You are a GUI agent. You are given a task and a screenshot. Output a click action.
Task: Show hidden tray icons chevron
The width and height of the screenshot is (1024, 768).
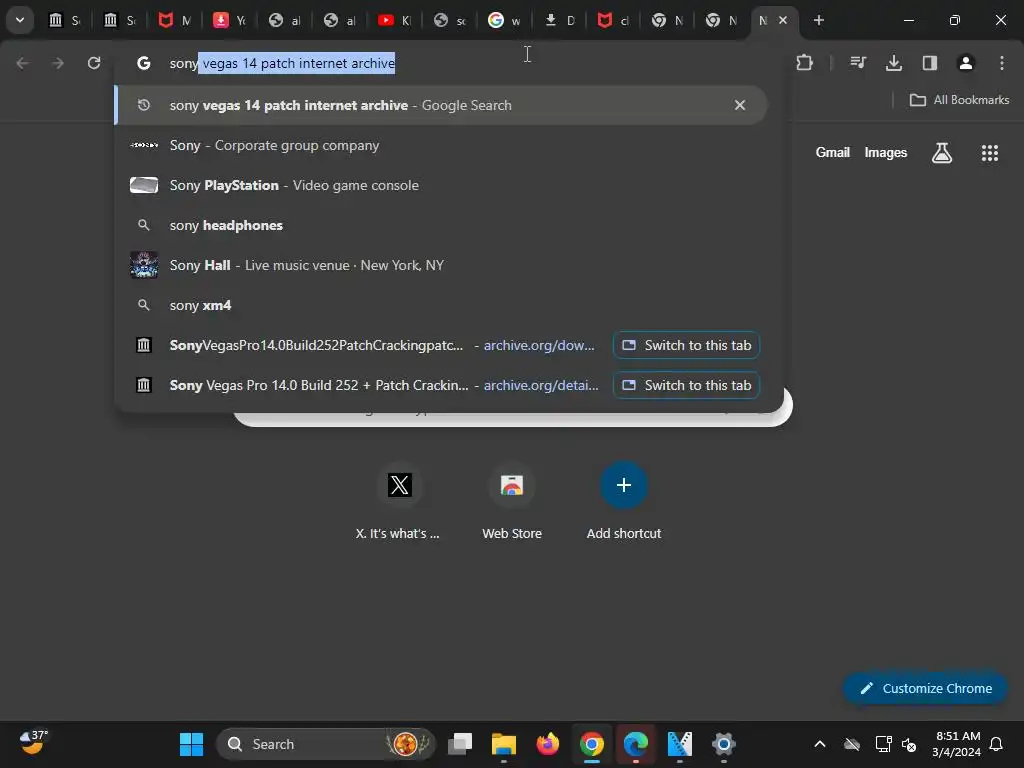(820, 744)
